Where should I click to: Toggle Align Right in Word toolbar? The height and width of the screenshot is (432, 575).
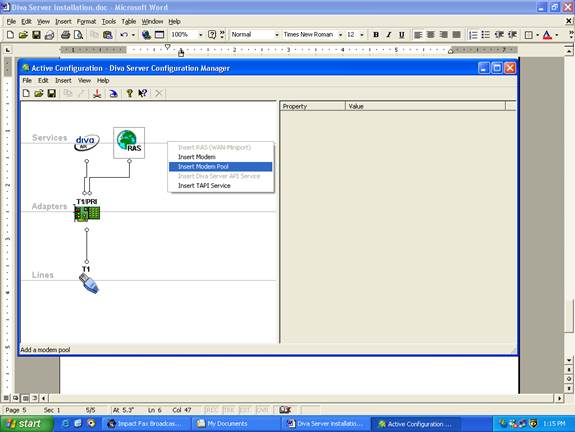[x=443, y=35]
